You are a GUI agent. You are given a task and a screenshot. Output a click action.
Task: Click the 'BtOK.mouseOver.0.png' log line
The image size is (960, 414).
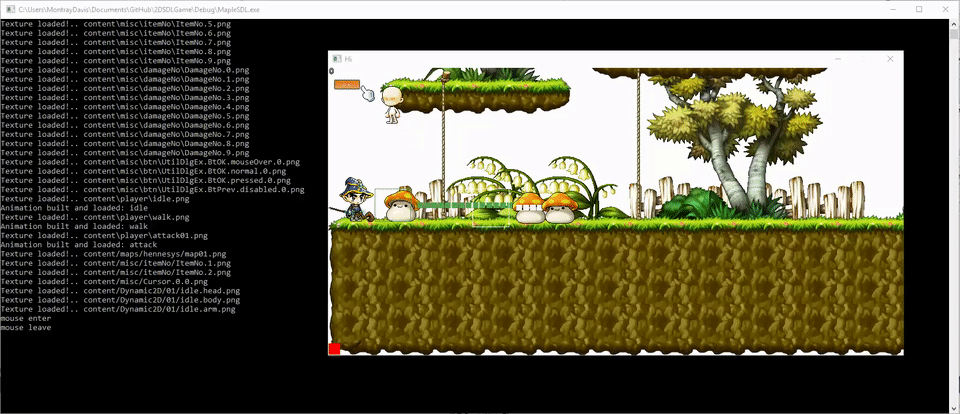coord(150,162)
